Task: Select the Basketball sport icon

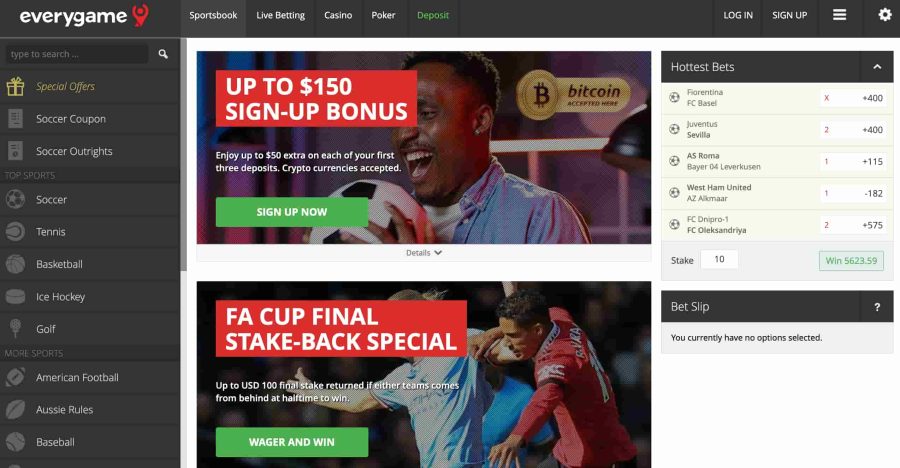Action: click(x=15, y=264)
